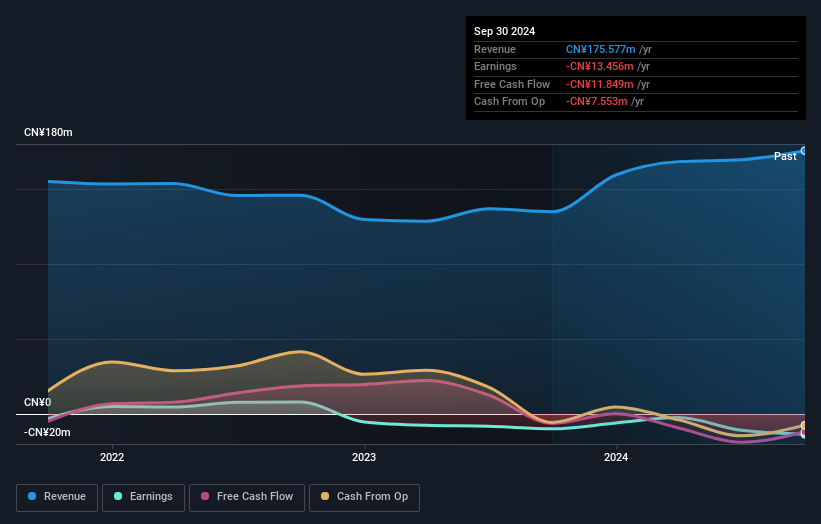Click the CN¥180m y-axis label
The image size is (821, 524).
(x=48, y=132)
